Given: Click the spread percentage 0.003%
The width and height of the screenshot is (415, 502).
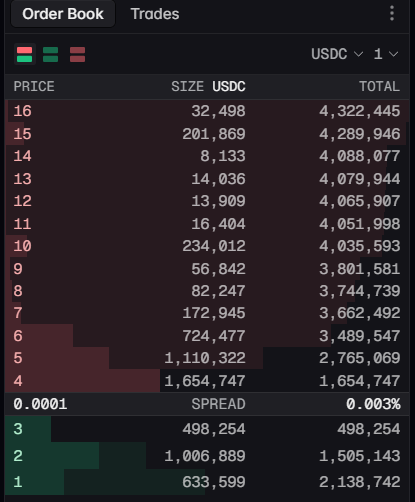Looking at the screenshot, I should 373,404.
